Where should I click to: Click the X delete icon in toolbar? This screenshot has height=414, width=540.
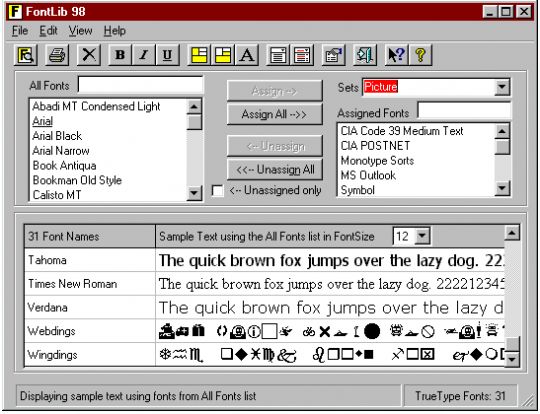pos(89,55)
